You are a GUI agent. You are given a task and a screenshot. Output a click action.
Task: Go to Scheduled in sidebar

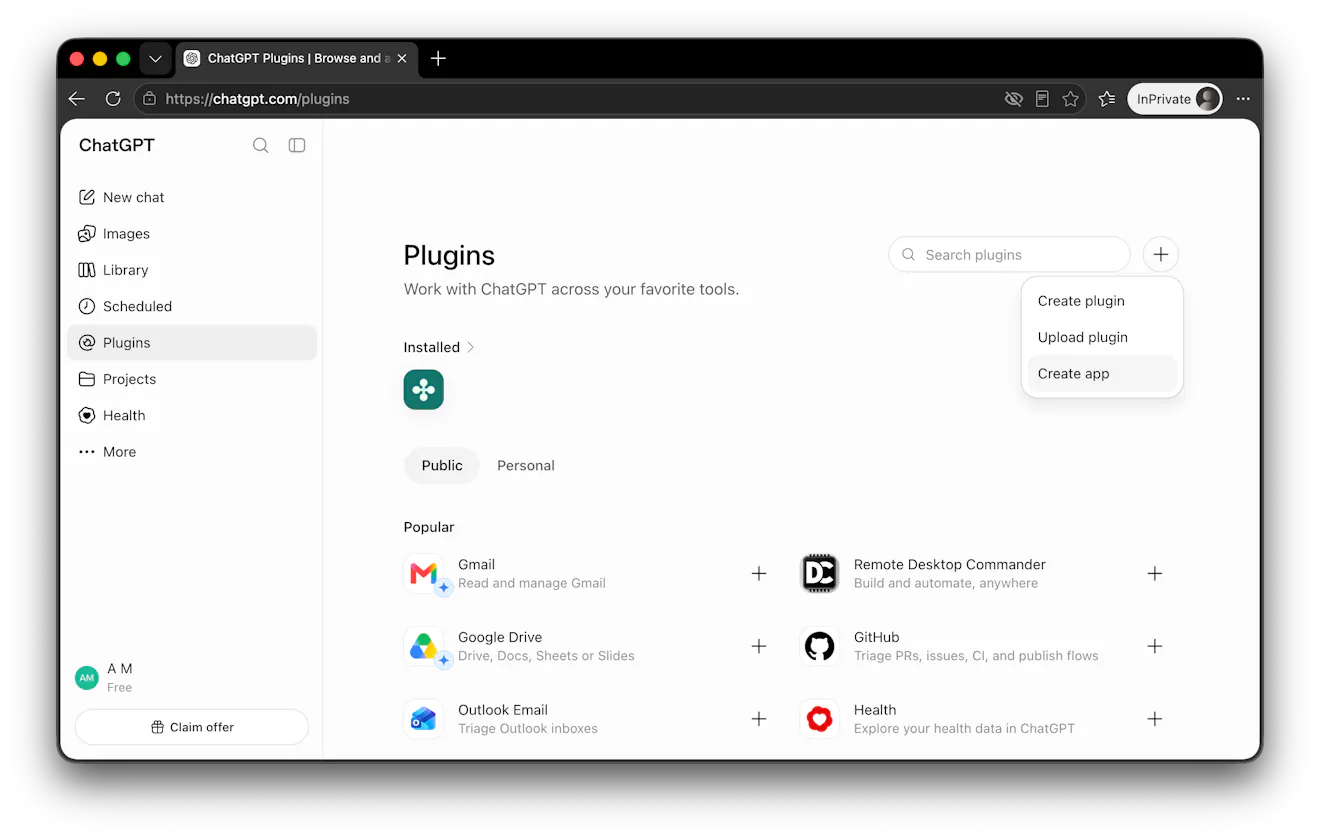[x=192, y=307]
